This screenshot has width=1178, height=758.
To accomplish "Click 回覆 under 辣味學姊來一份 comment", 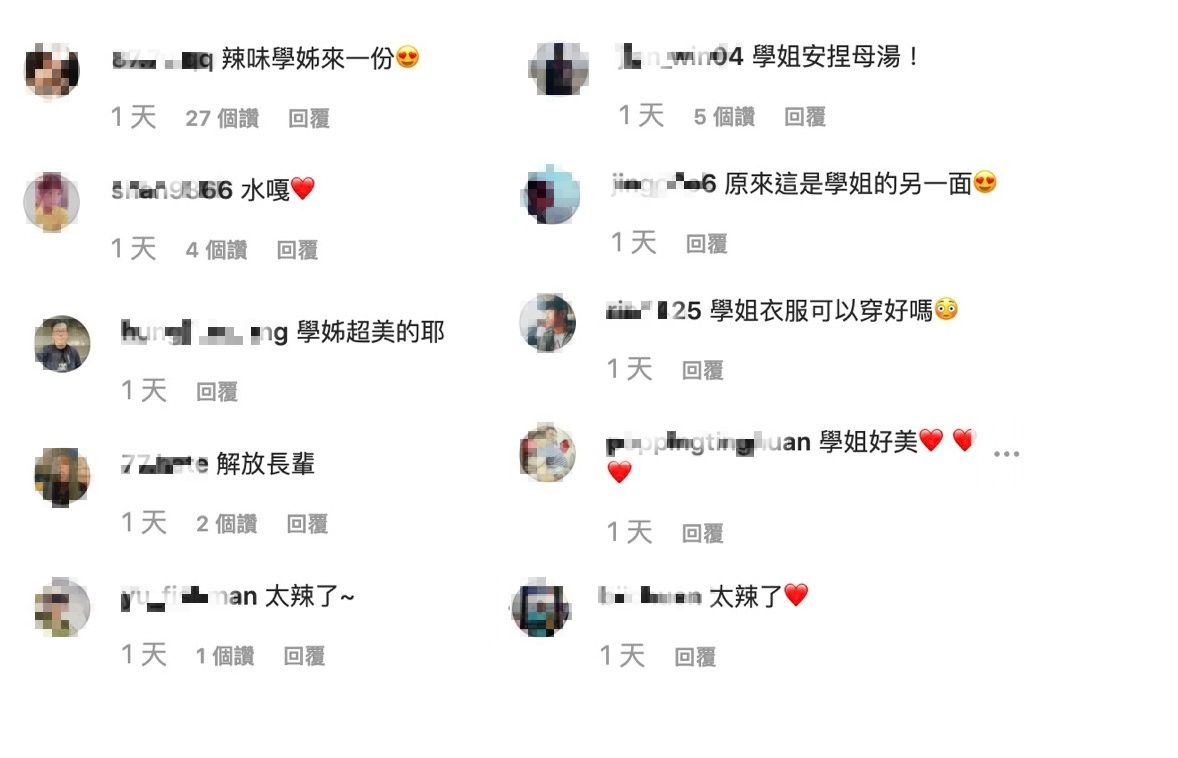I will coord(309,118).
